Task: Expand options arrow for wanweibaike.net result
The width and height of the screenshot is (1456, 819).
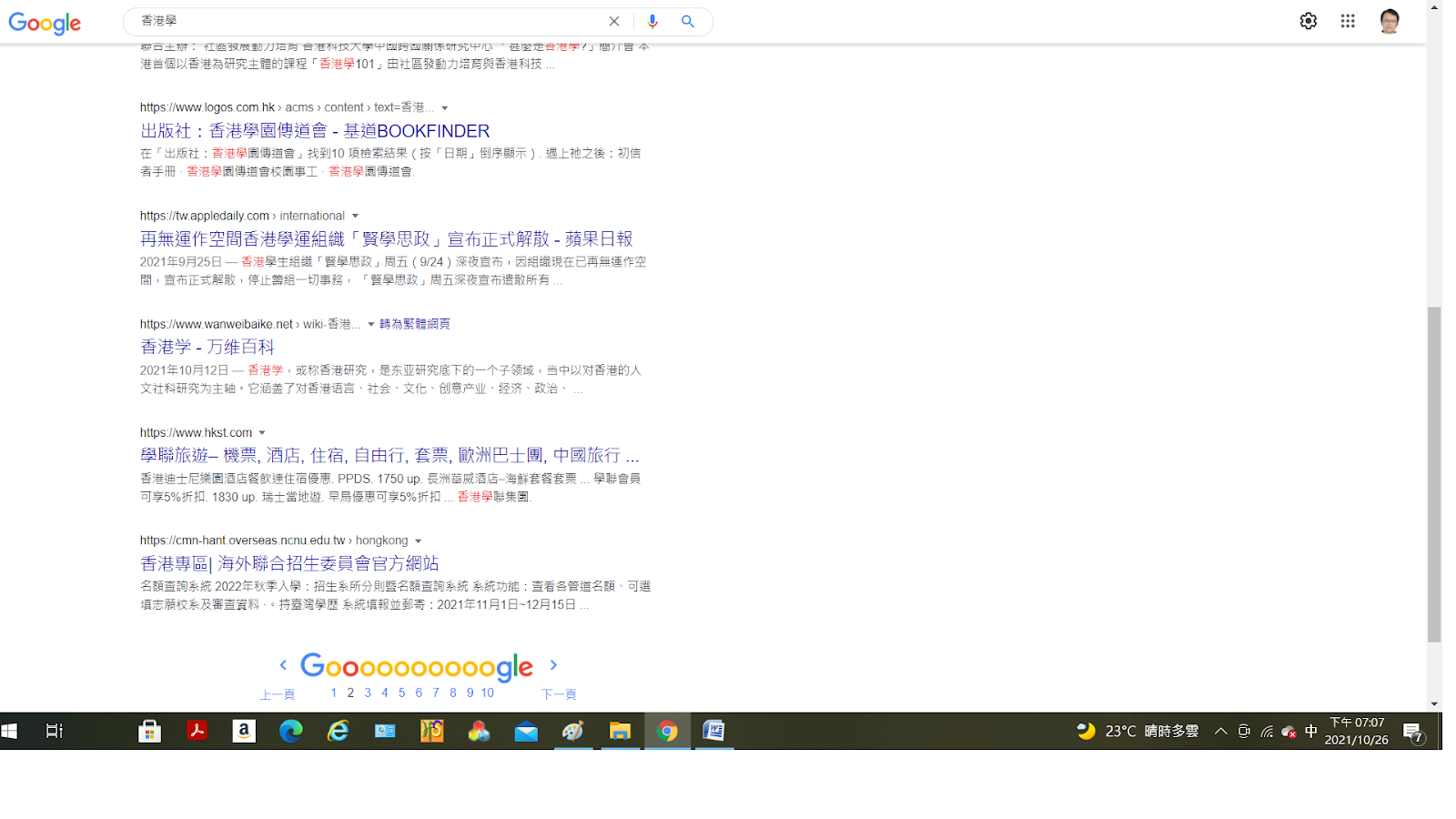Action: coord(371,325)
